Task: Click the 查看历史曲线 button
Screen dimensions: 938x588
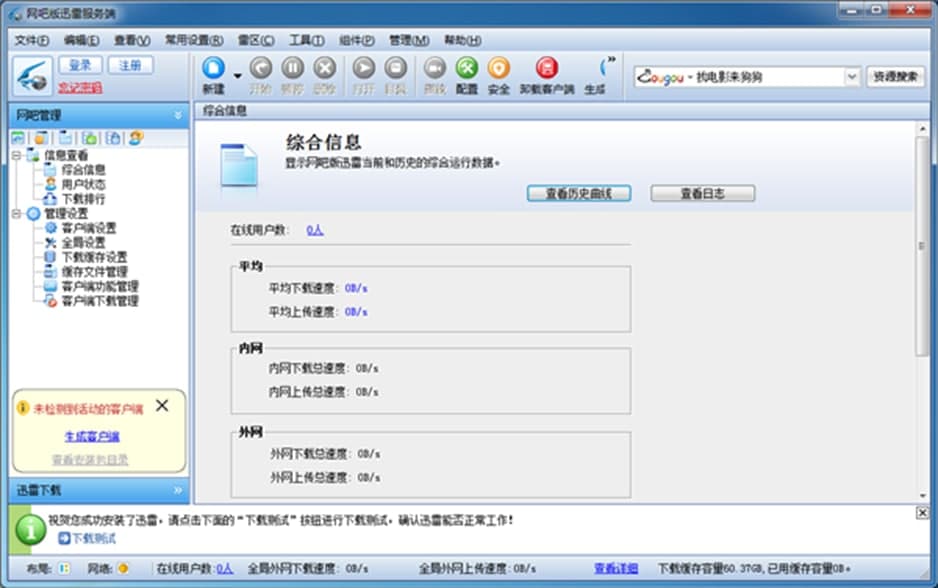Action: point(579,193)
